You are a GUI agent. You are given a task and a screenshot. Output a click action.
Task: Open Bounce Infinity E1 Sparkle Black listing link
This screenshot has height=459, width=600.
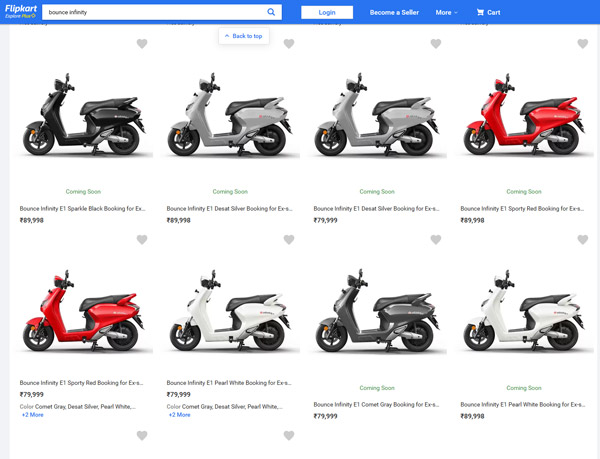pyautogui.click(x=83, y=209)
